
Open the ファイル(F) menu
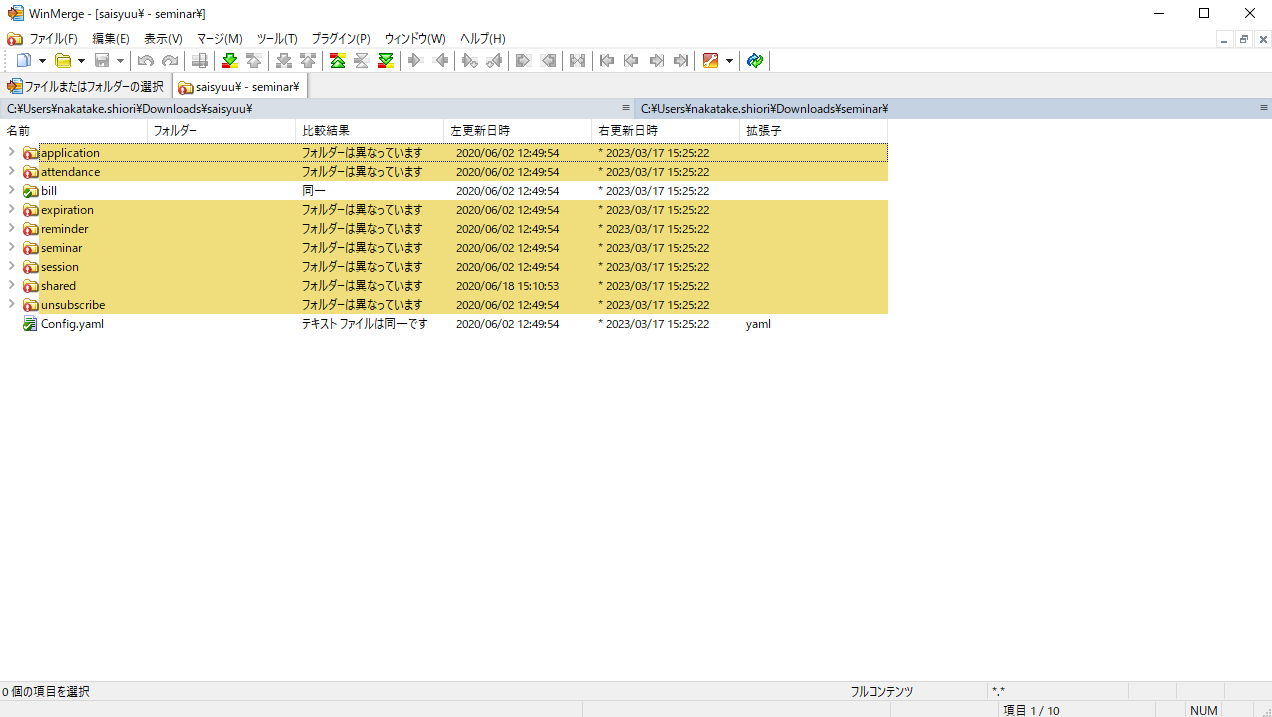pos(53,38)
